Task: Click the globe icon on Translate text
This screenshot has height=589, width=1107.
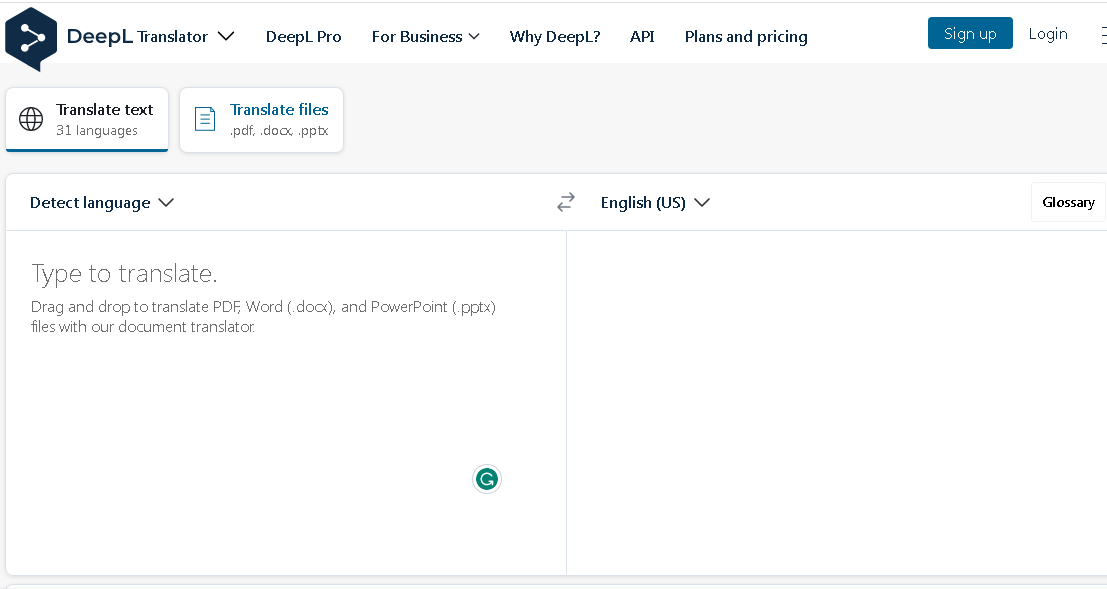Action: click(31, 119)
